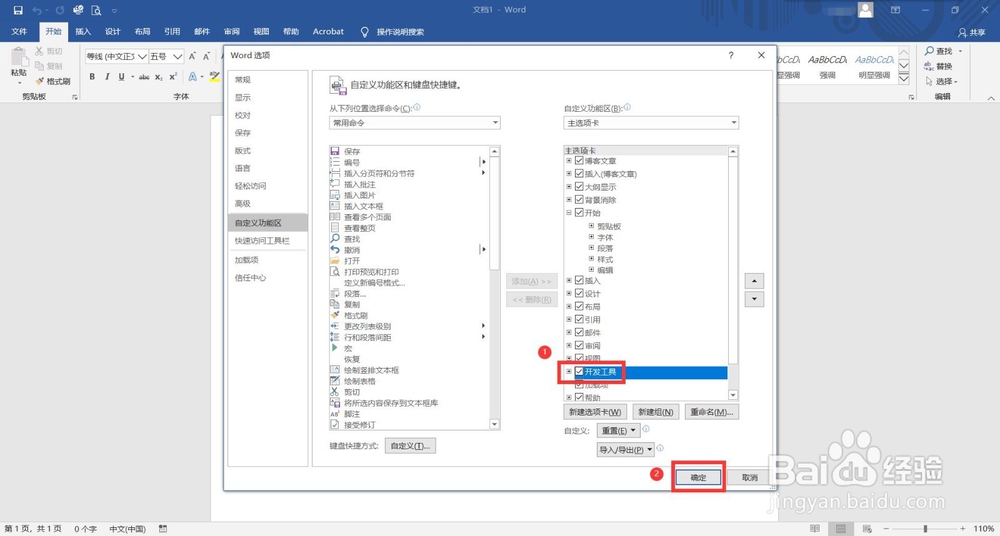Toggle the 引用 tab checkbox

click(x=579, y=319)
